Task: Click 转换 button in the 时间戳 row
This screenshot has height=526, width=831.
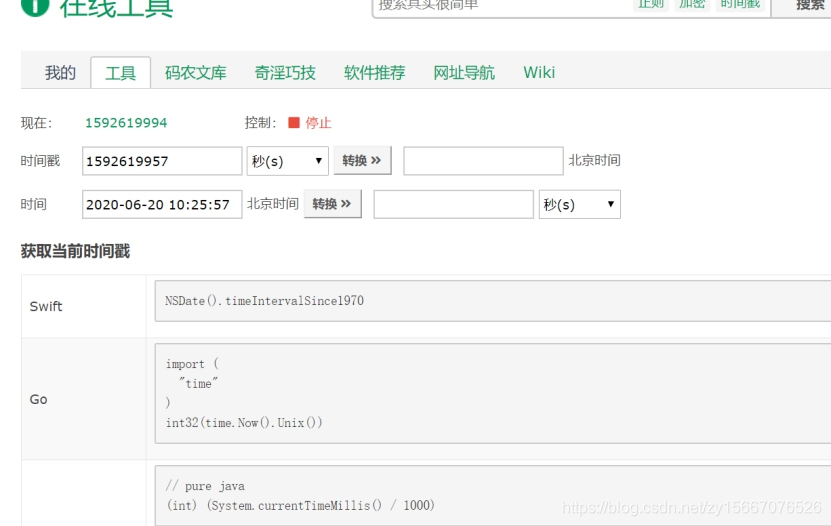Action: click(x=363, y=161)
